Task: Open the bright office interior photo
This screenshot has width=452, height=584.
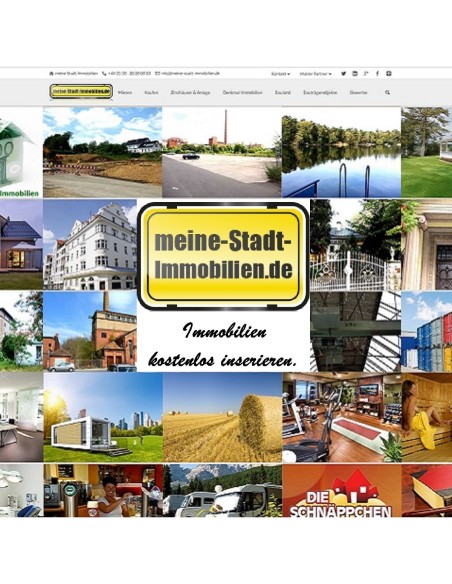Action: click(22, 417)
